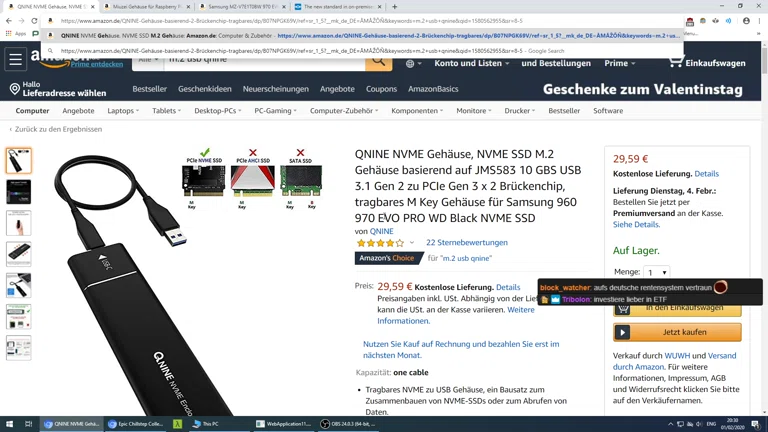Expand the star rating breakdown arrow
The image size is (768, 432).
[412, 242]
